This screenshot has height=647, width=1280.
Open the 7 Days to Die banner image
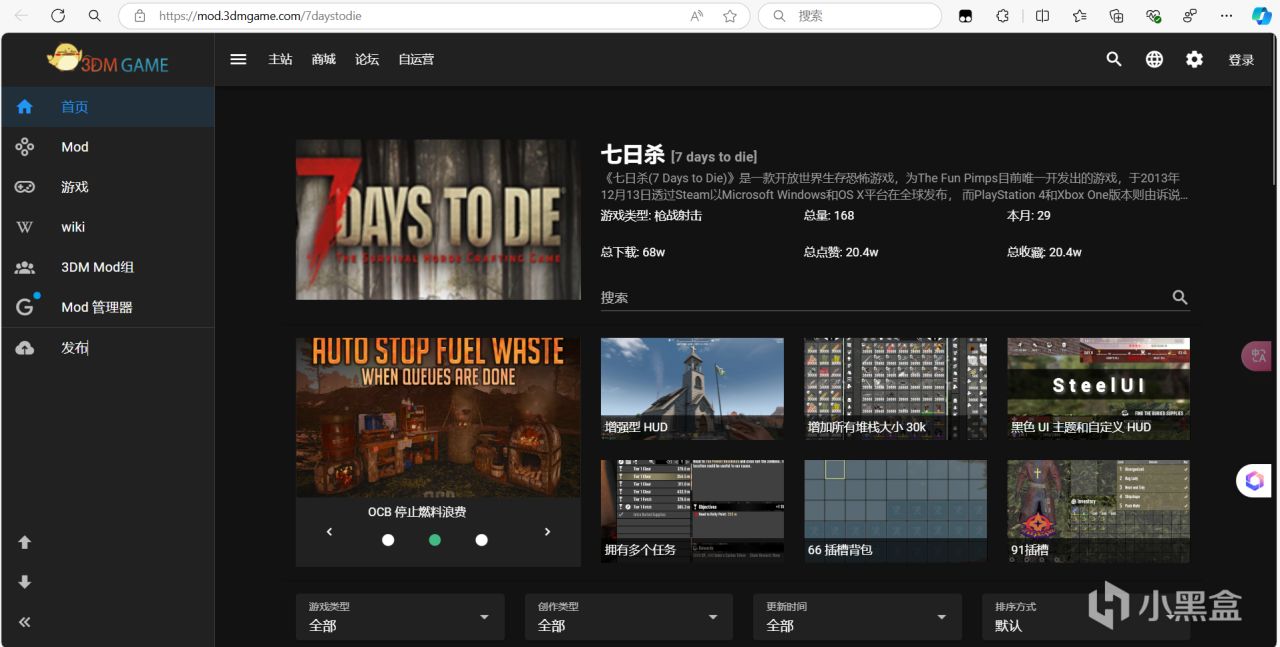tap(438, 219)
